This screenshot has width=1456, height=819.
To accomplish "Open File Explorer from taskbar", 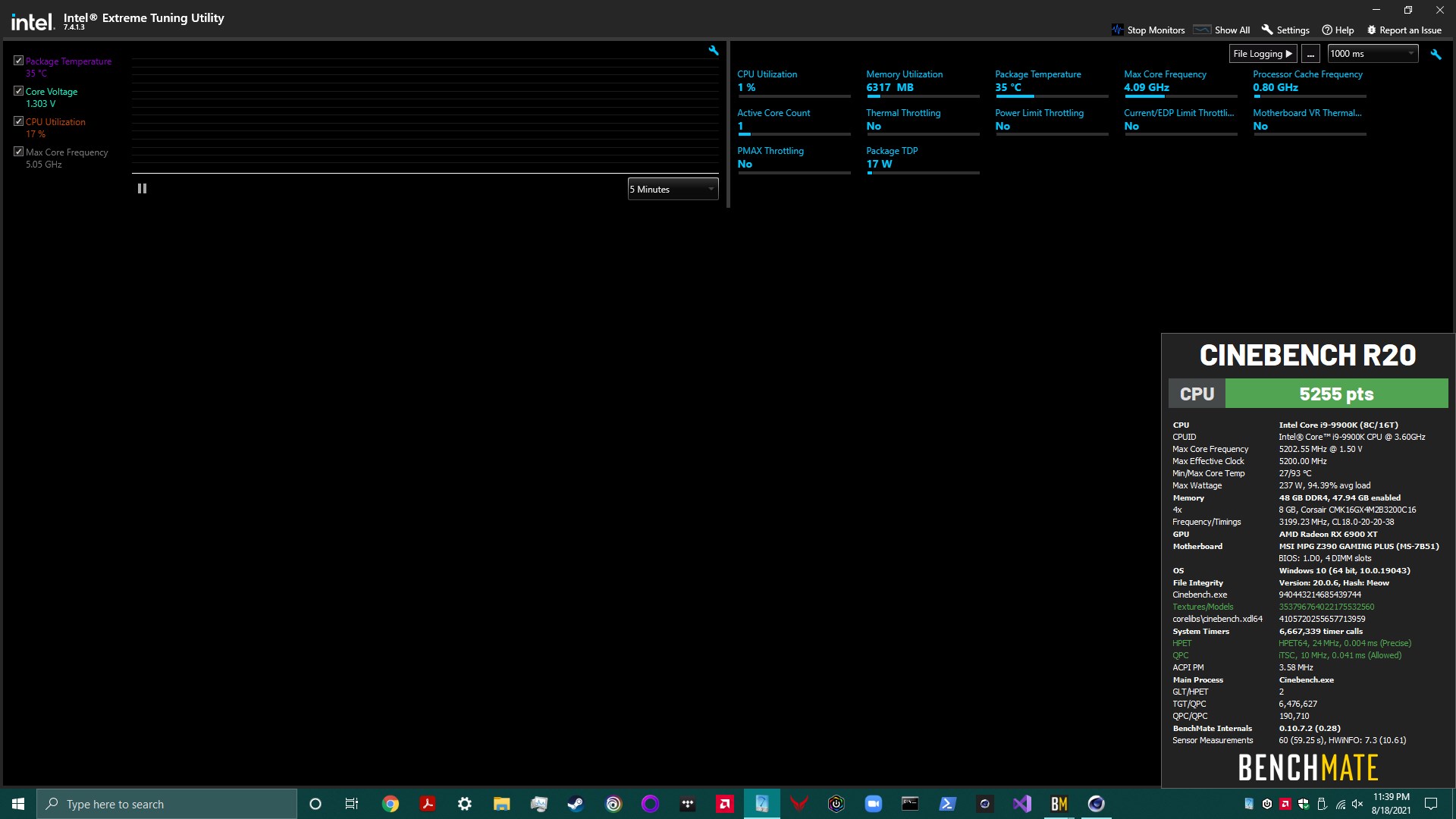I will [x=502, y=804].
